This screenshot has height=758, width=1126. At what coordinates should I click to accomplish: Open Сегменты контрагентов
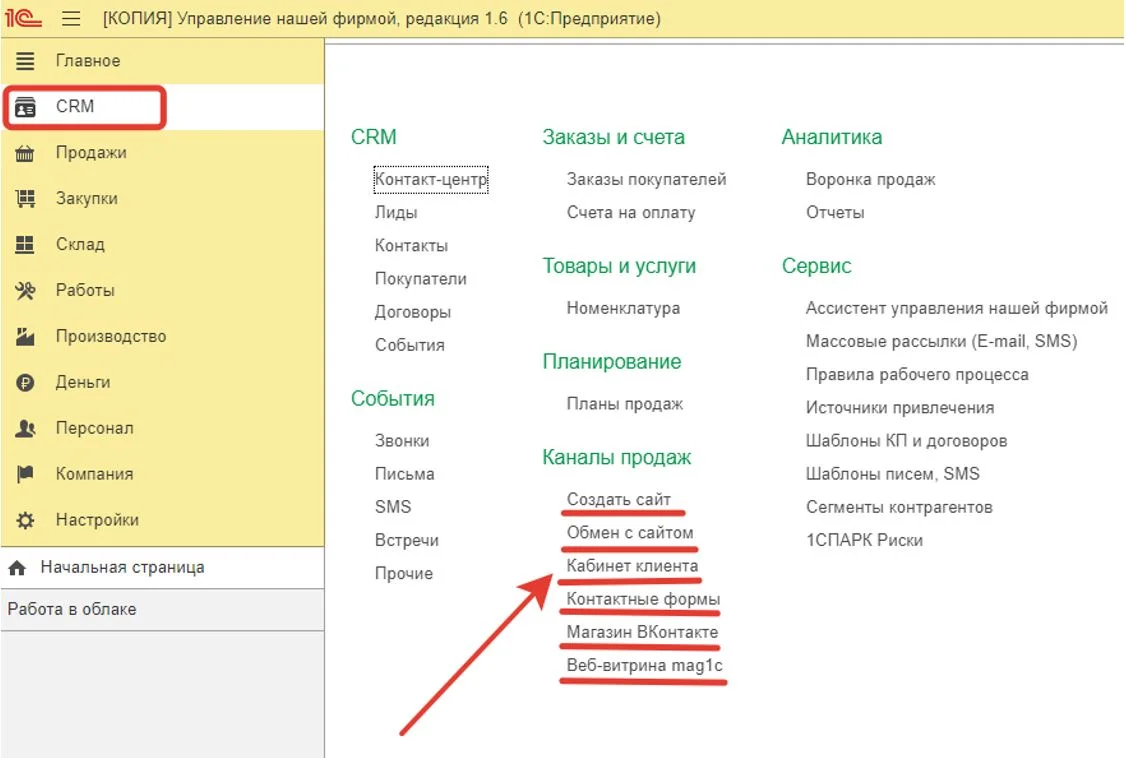[899, 507]
